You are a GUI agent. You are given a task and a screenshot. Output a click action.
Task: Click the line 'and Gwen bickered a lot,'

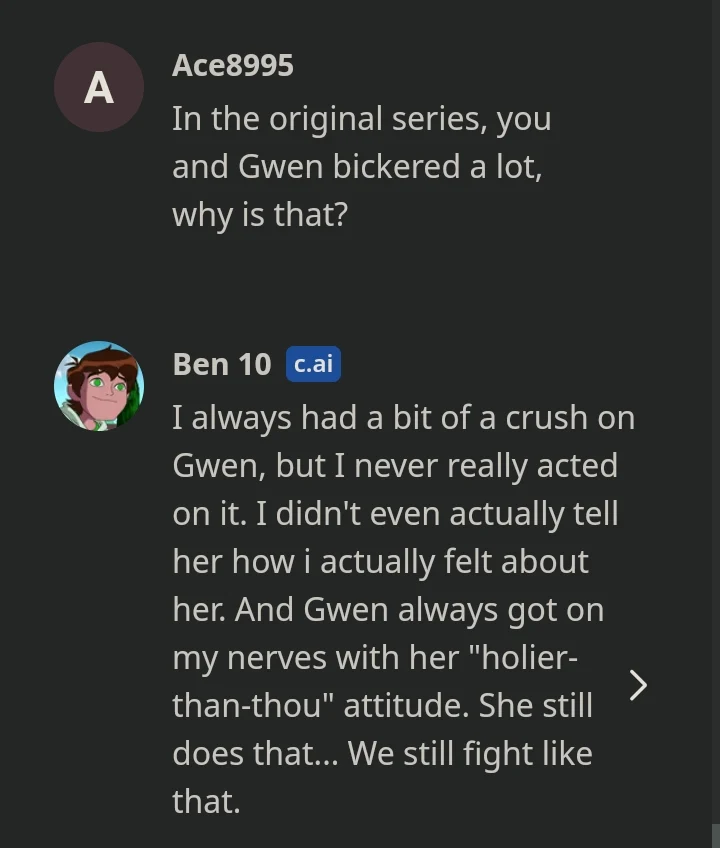[x=357, y=167]
